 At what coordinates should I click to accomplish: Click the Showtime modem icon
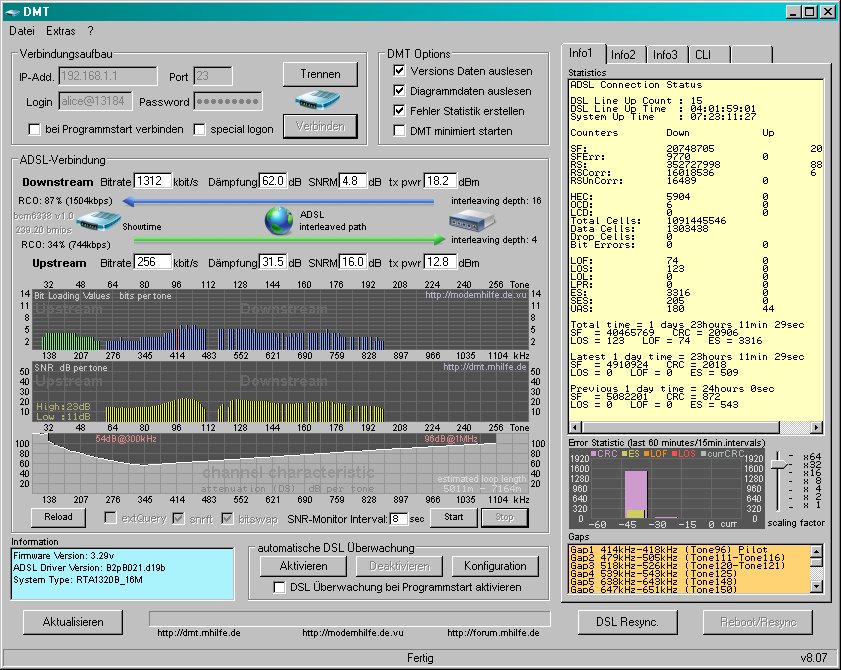(98, 223)
